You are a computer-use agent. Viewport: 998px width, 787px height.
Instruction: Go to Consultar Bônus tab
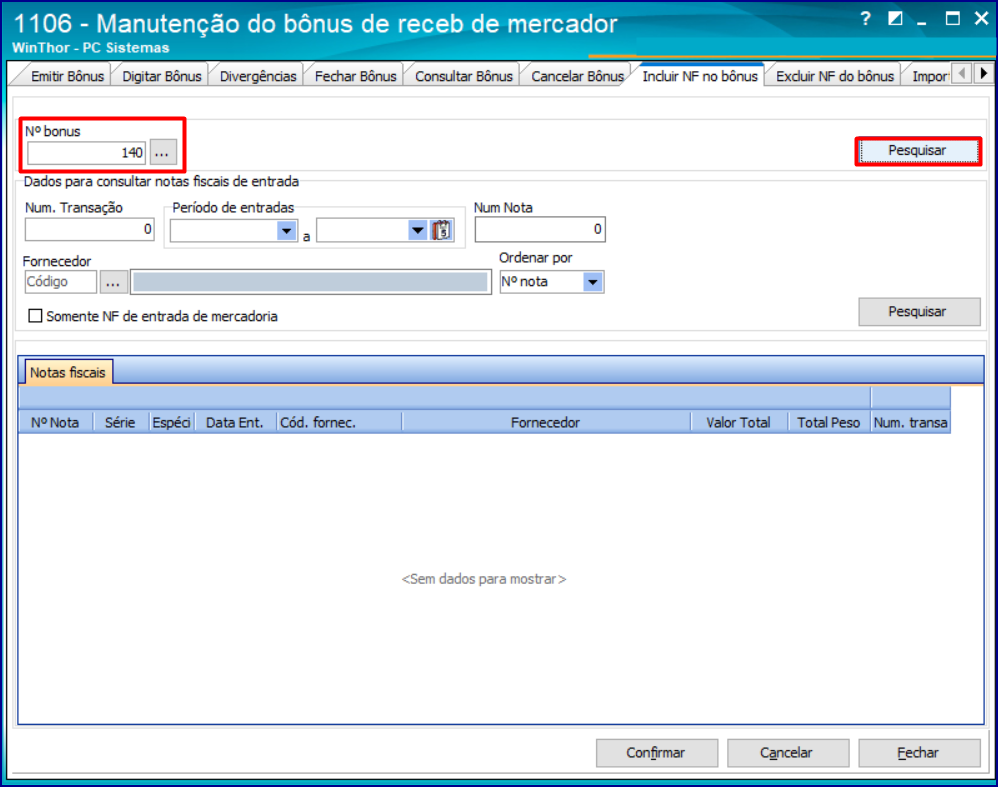coord(463,76)
